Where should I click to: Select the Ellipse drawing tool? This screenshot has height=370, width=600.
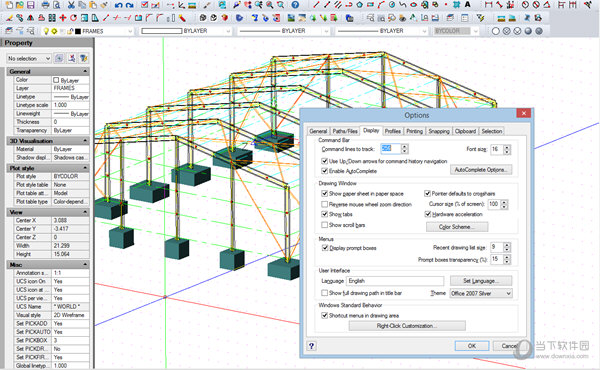click(x=414, y=5)
